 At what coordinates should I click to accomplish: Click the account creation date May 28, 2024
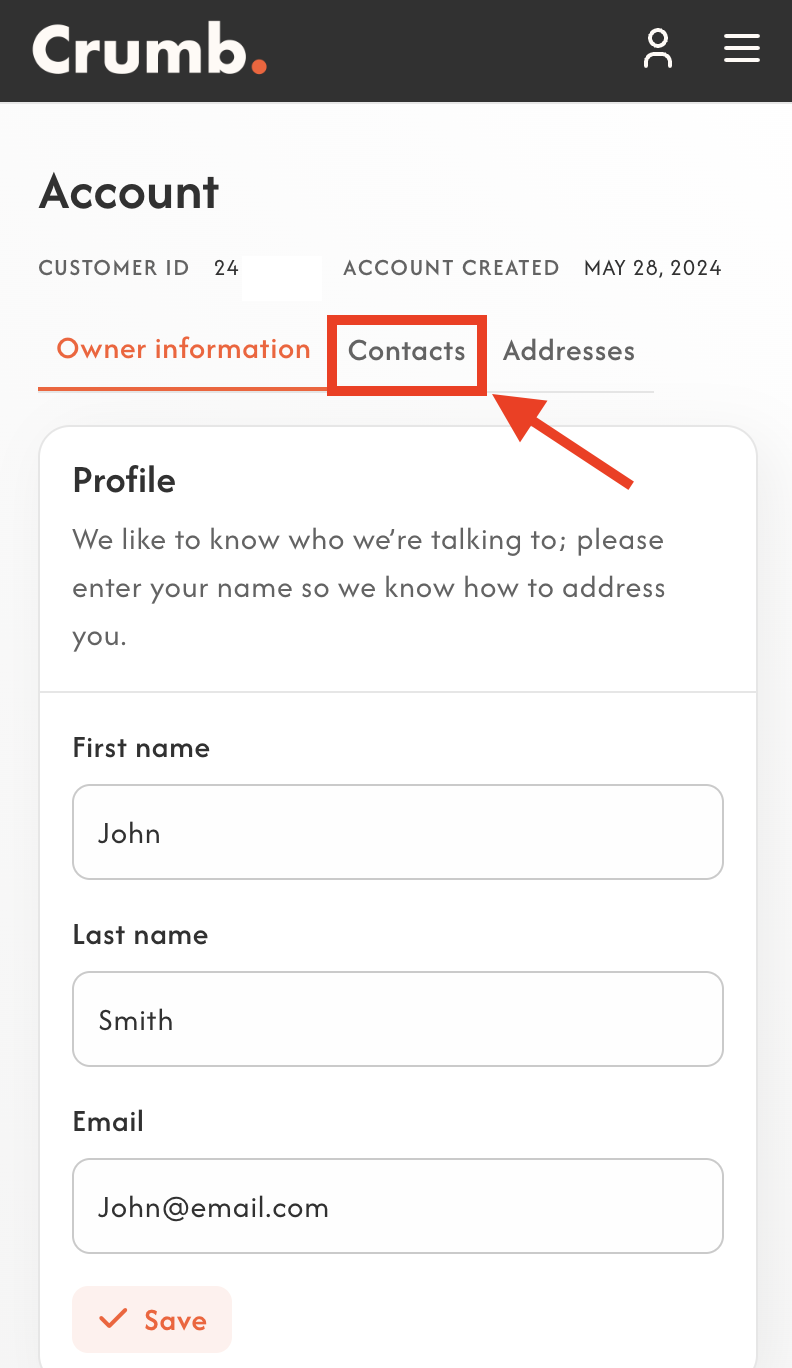[x=652, y=268]
